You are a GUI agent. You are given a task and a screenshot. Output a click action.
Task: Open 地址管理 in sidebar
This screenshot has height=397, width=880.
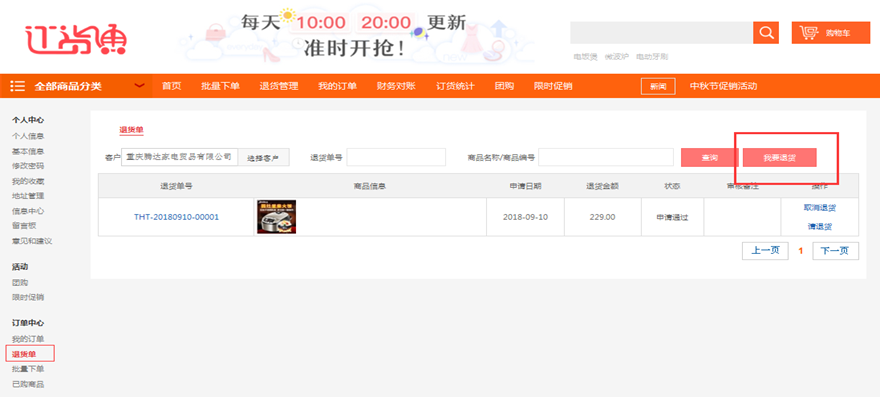(x=28, y=196)
